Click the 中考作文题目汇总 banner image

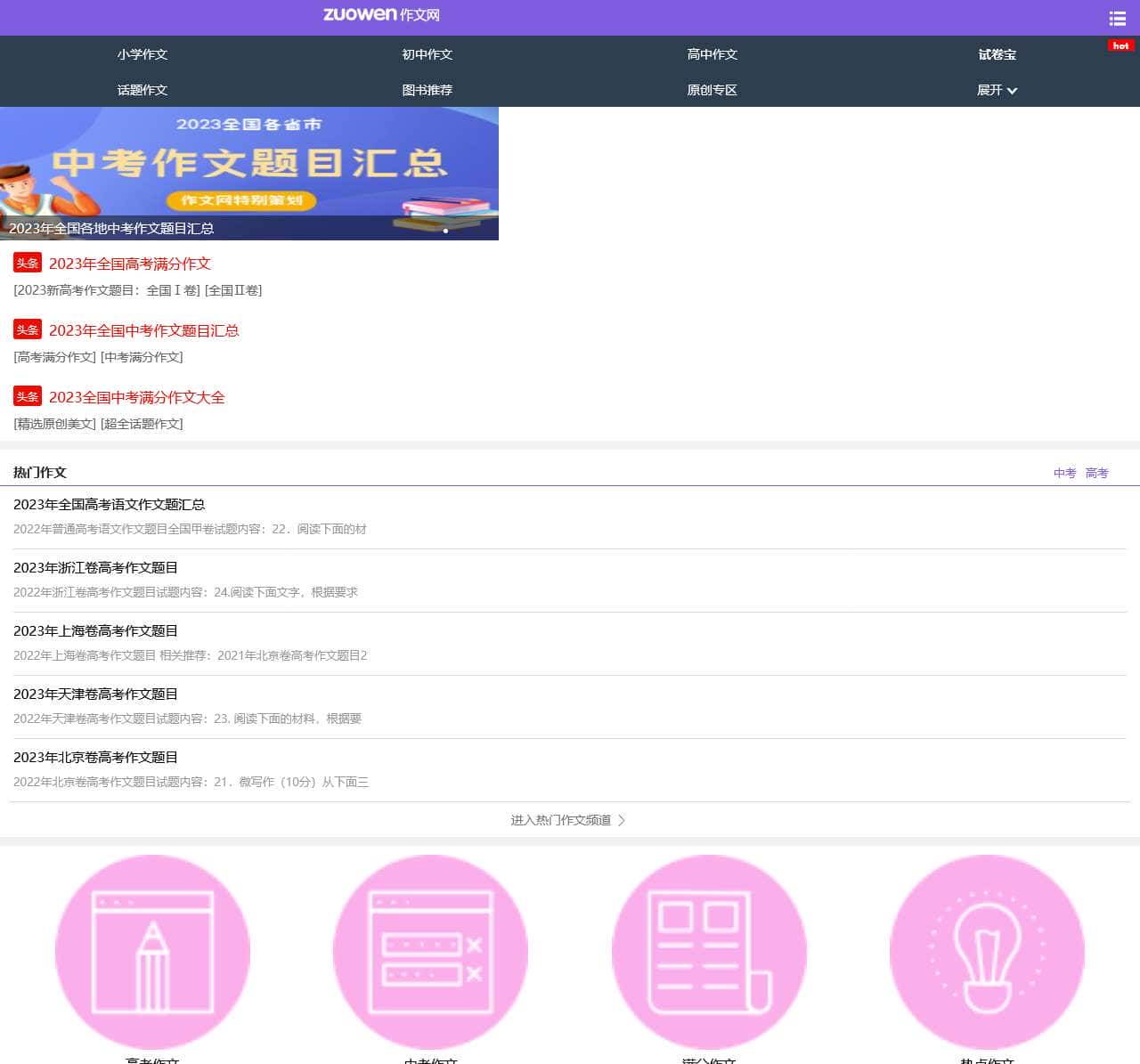[249, 165]
